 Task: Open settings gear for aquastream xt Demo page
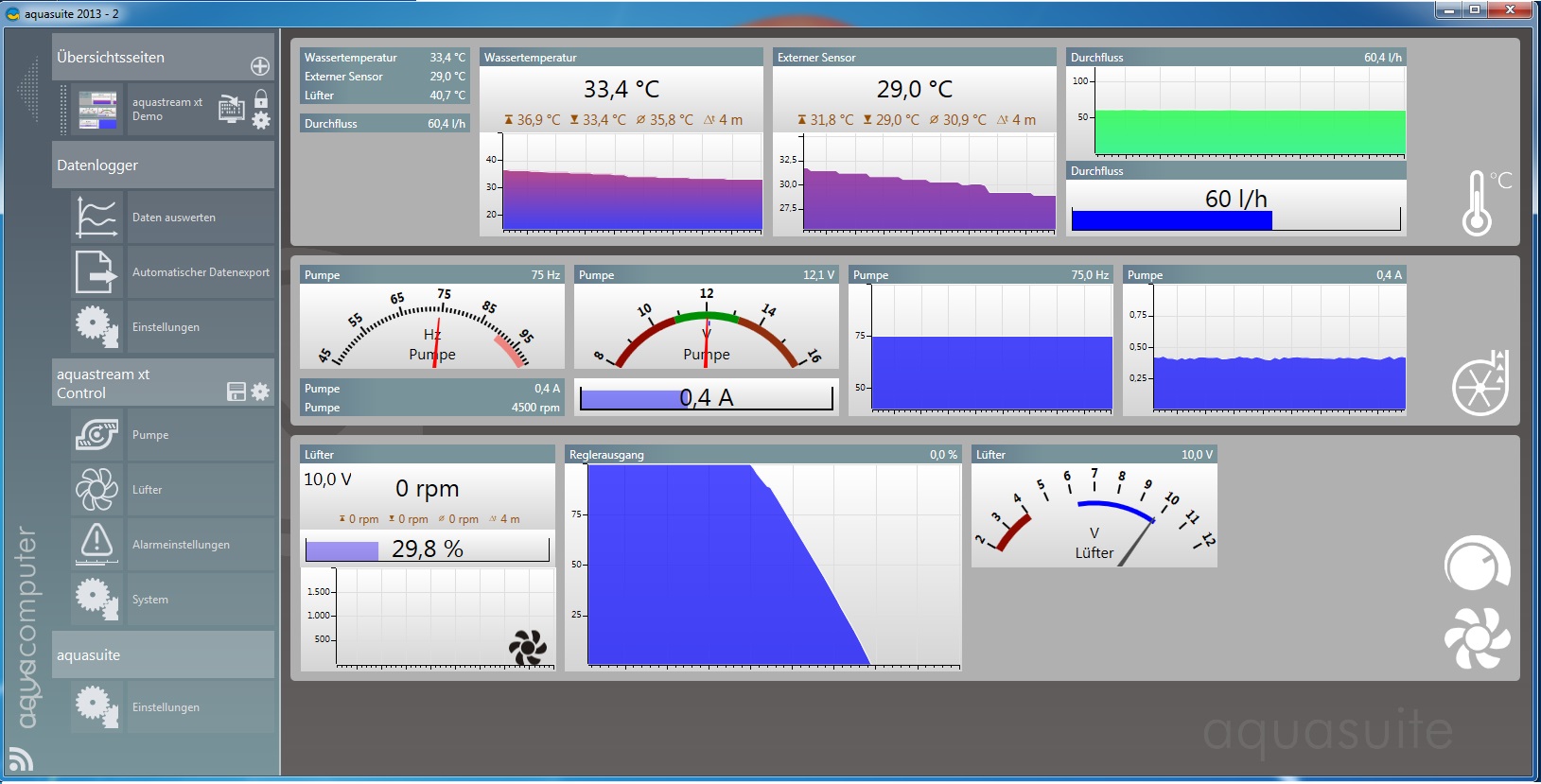pyautogui.click(x=261, y=120)
